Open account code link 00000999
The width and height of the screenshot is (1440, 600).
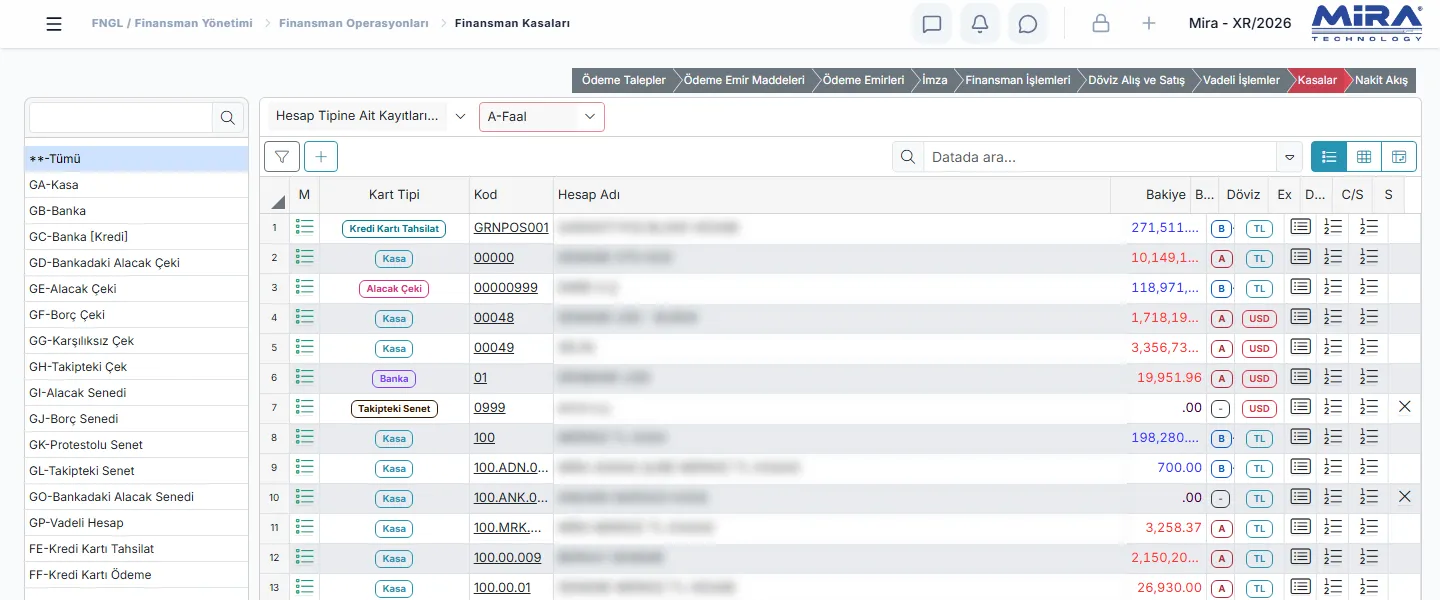tap(506, 288)
